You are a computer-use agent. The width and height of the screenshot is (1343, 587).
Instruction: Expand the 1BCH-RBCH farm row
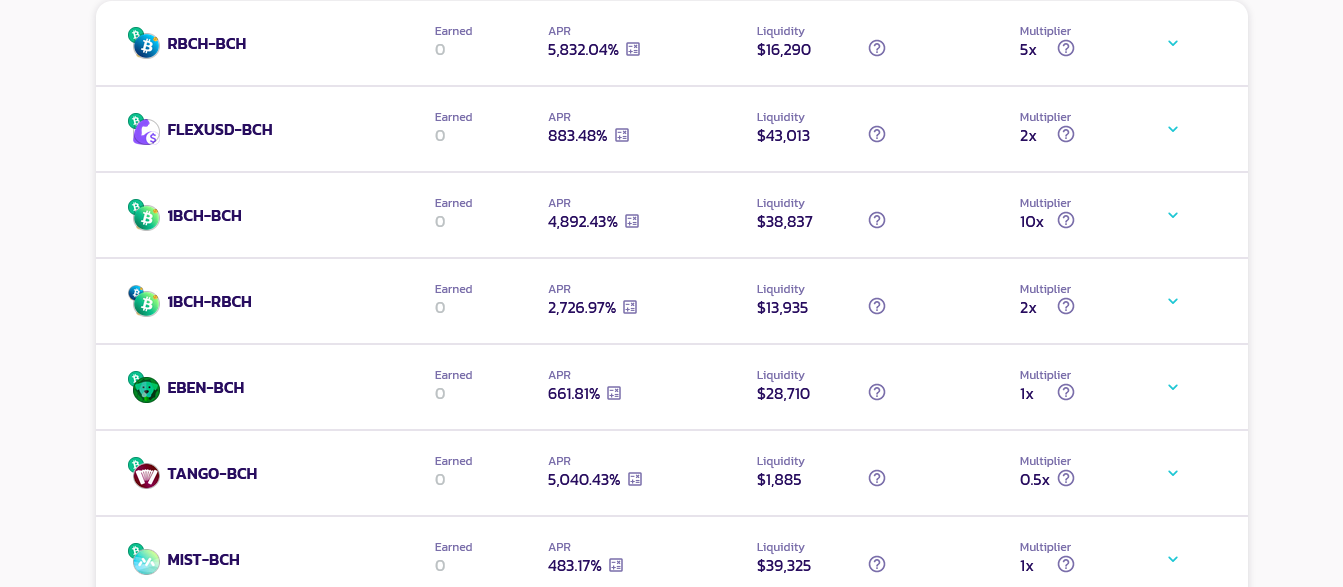pos(1173,301)
